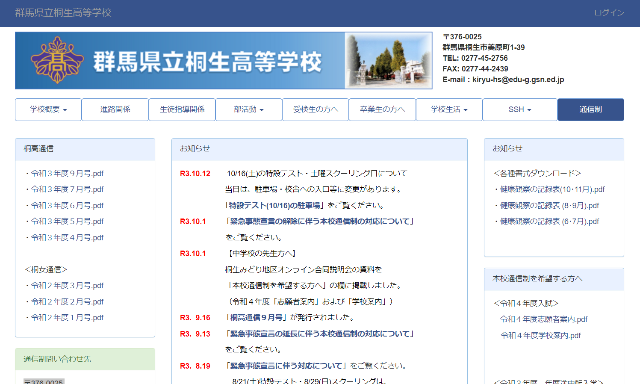Open the 進路関係 menu item
Viewport: 640px width, 384px height.
pos(115,109)
